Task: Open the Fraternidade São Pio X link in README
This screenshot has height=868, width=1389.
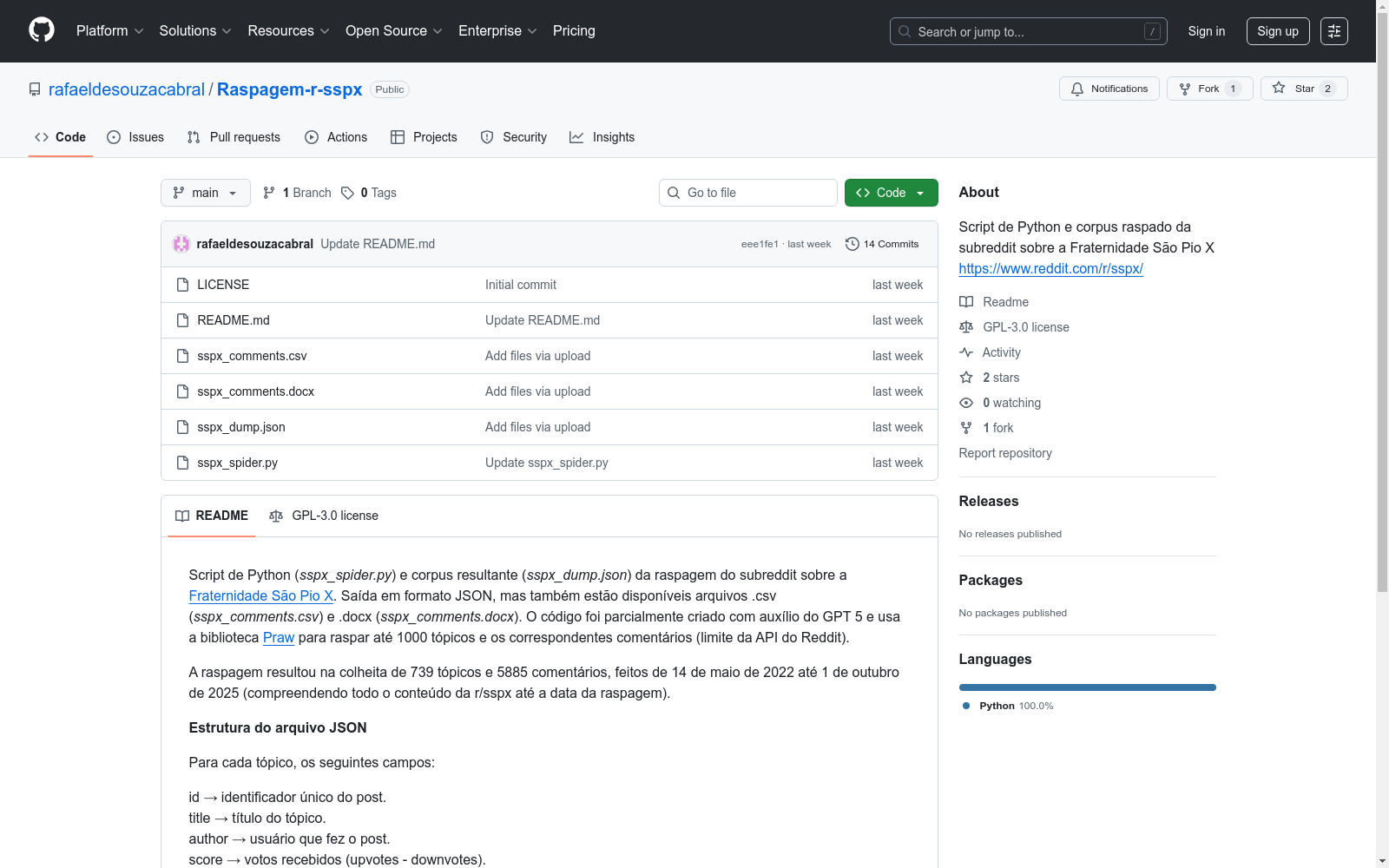Action: pyautogui.click(x=261, y=595)
